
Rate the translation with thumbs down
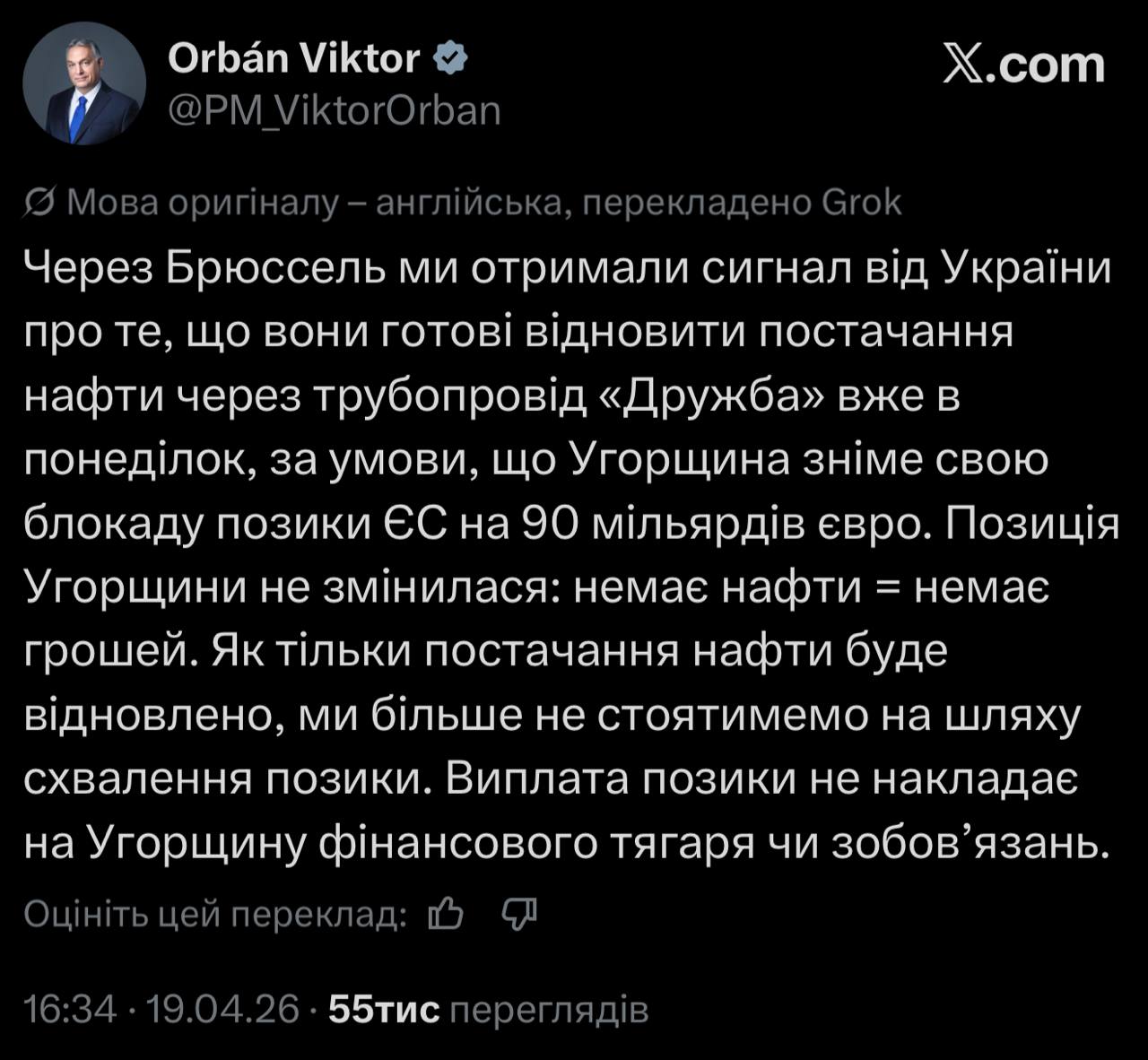(x=518, y=914)
